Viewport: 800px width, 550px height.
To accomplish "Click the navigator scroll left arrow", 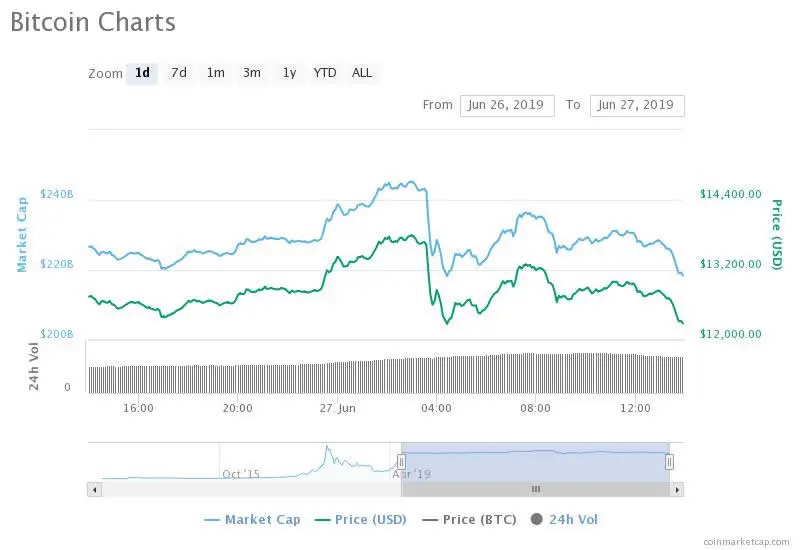I will click(x=95, y=489).
